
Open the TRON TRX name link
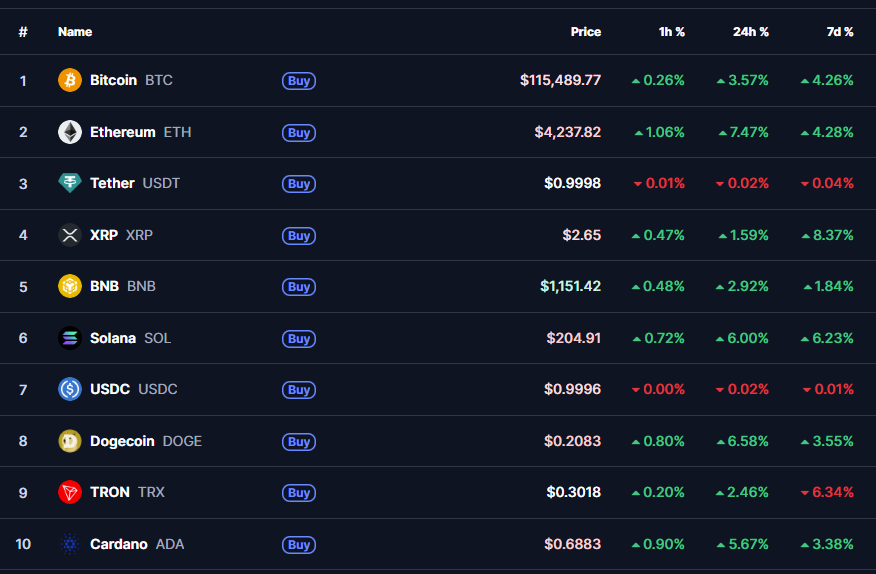coord(127,492)
